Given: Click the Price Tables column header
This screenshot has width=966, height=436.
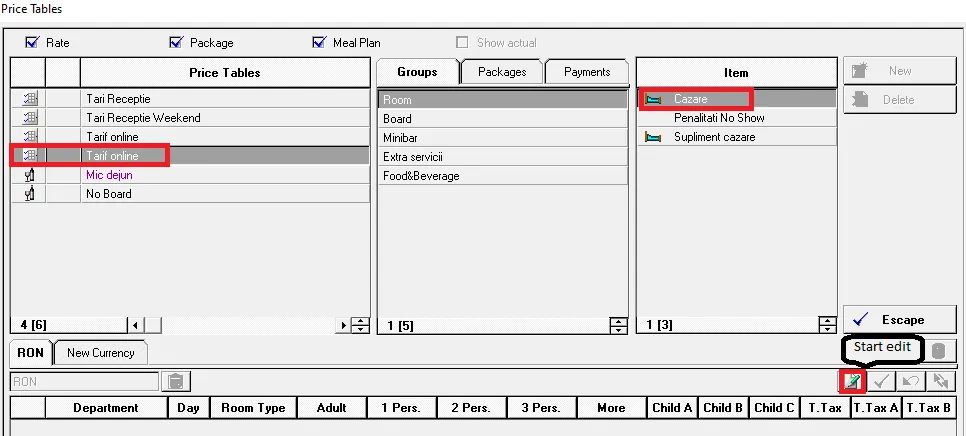Looking at the screenshot, I should coord(225,73).
